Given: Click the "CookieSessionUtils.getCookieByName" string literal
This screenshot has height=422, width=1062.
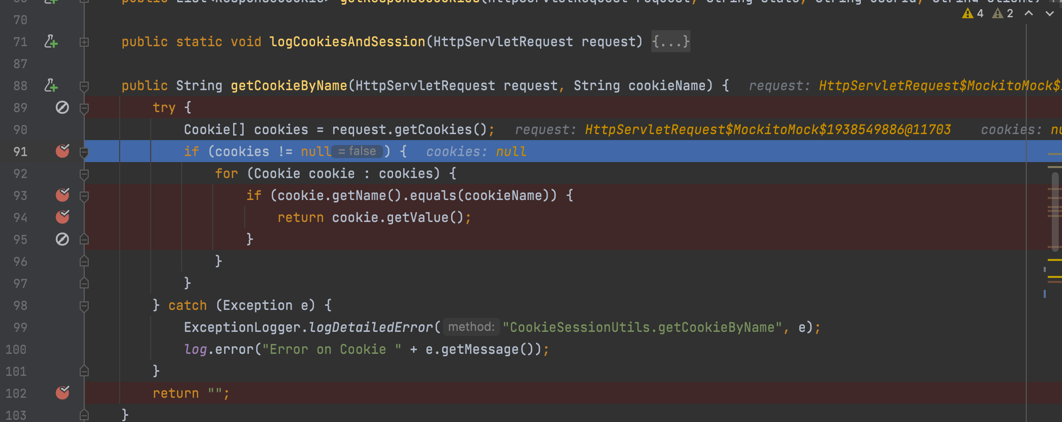Looking at the screenshot, I should pos(642,327).
